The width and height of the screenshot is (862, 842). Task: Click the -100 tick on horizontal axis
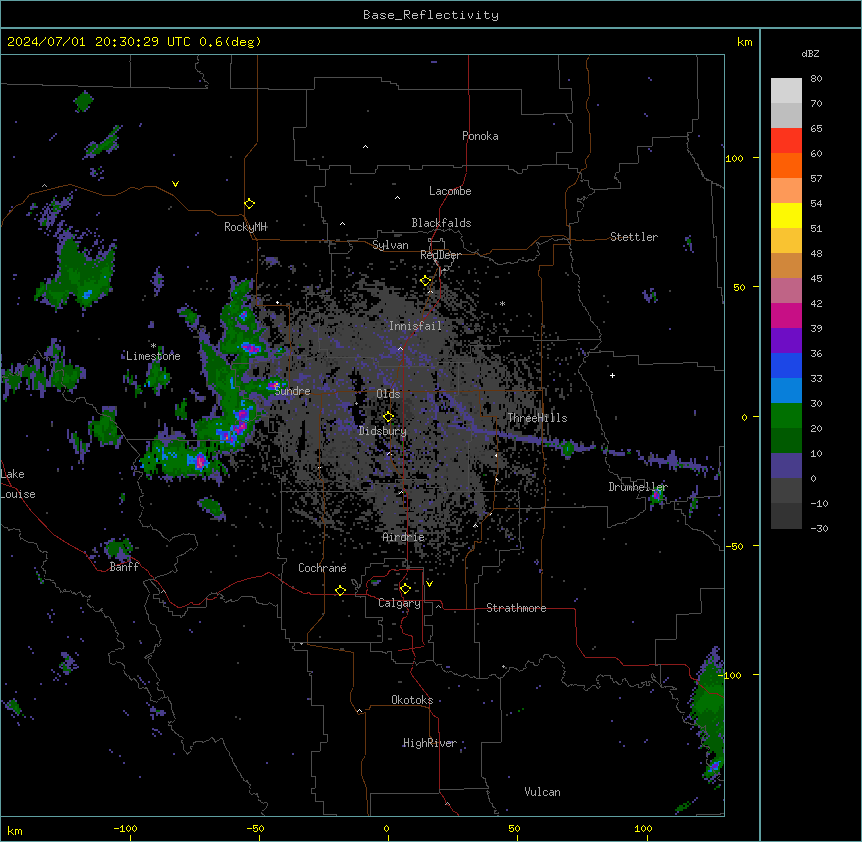click(x=125, y=828)
